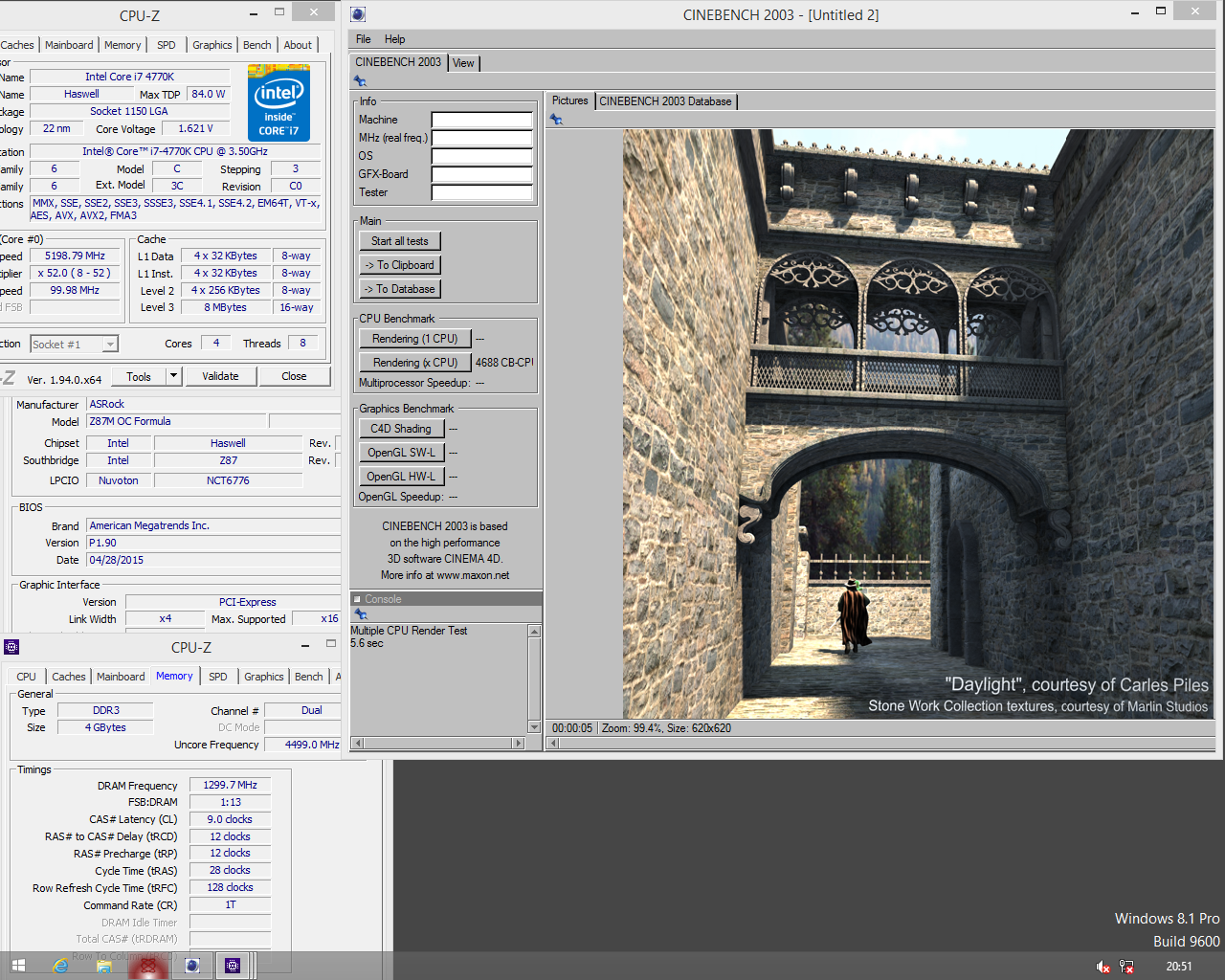1225x980 pixels.
Task: Switch to the CPU-Z taskbar icon
Action: (233, 966)
